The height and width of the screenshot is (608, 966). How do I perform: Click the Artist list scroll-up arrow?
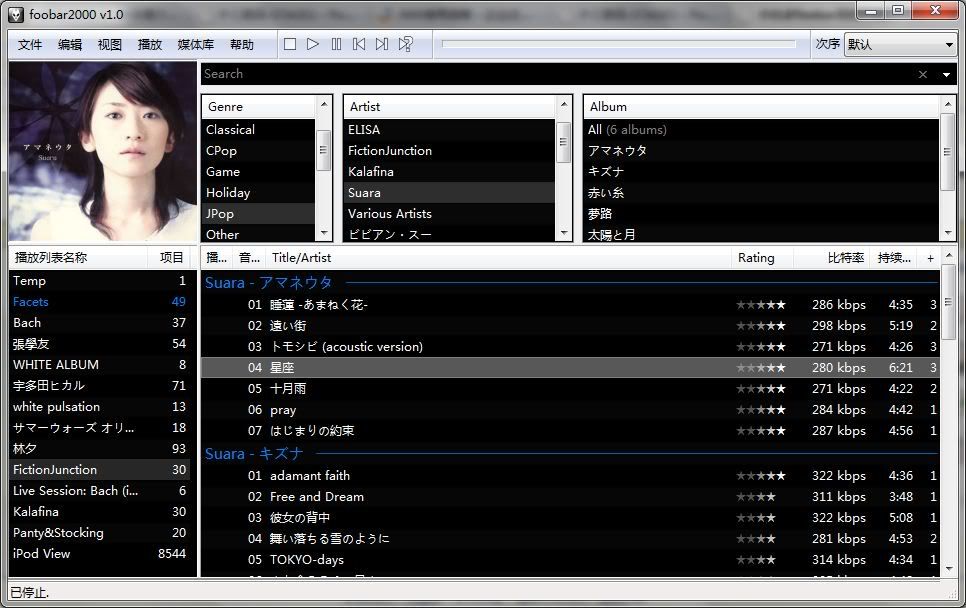click(x=564, y=104)
